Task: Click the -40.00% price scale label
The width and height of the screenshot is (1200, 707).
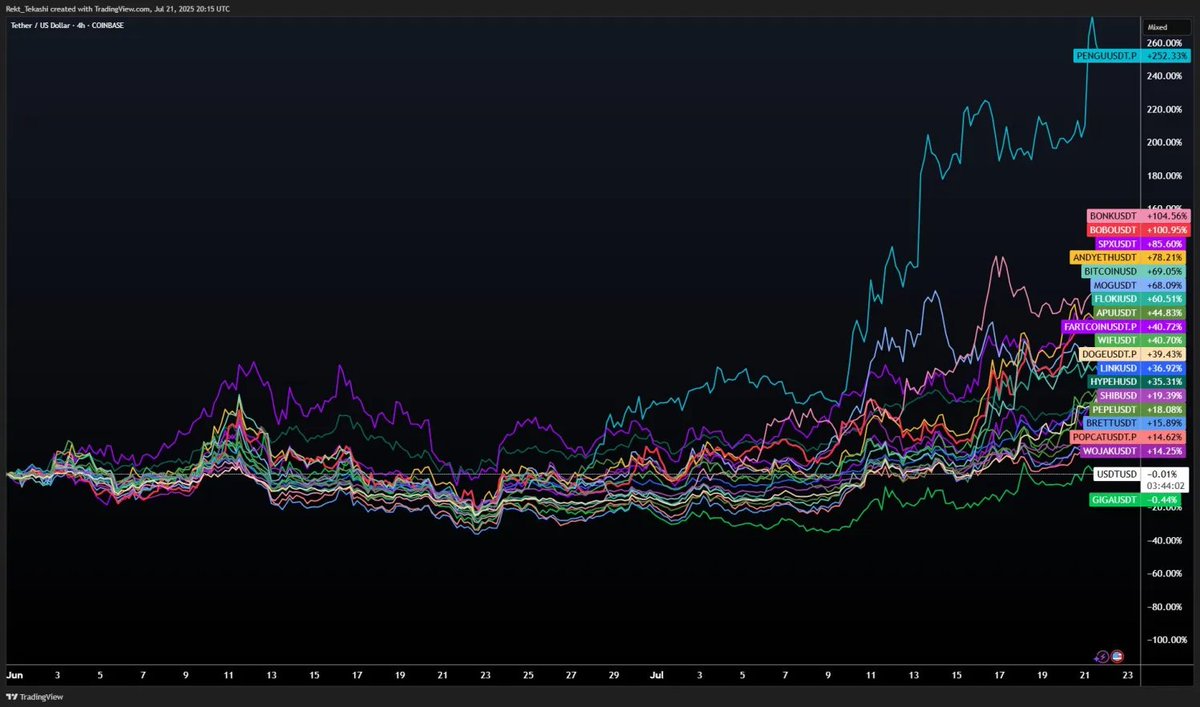Action: pyautogui.click(x=1166, y=540)
